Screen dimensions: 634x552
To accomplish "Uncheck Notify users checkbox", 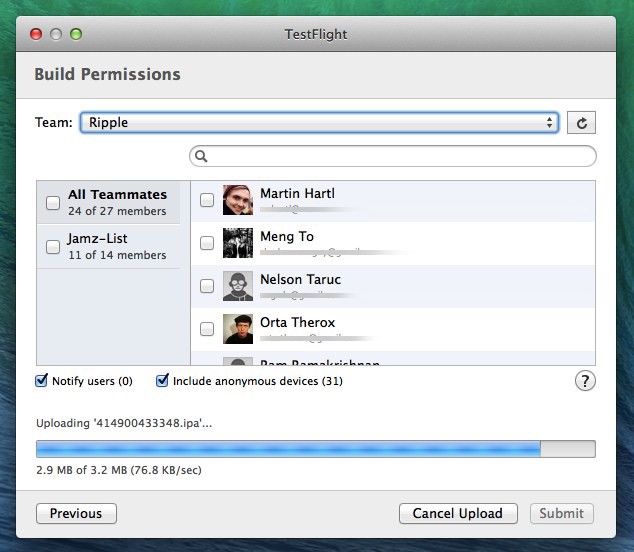I will point(41,381).
